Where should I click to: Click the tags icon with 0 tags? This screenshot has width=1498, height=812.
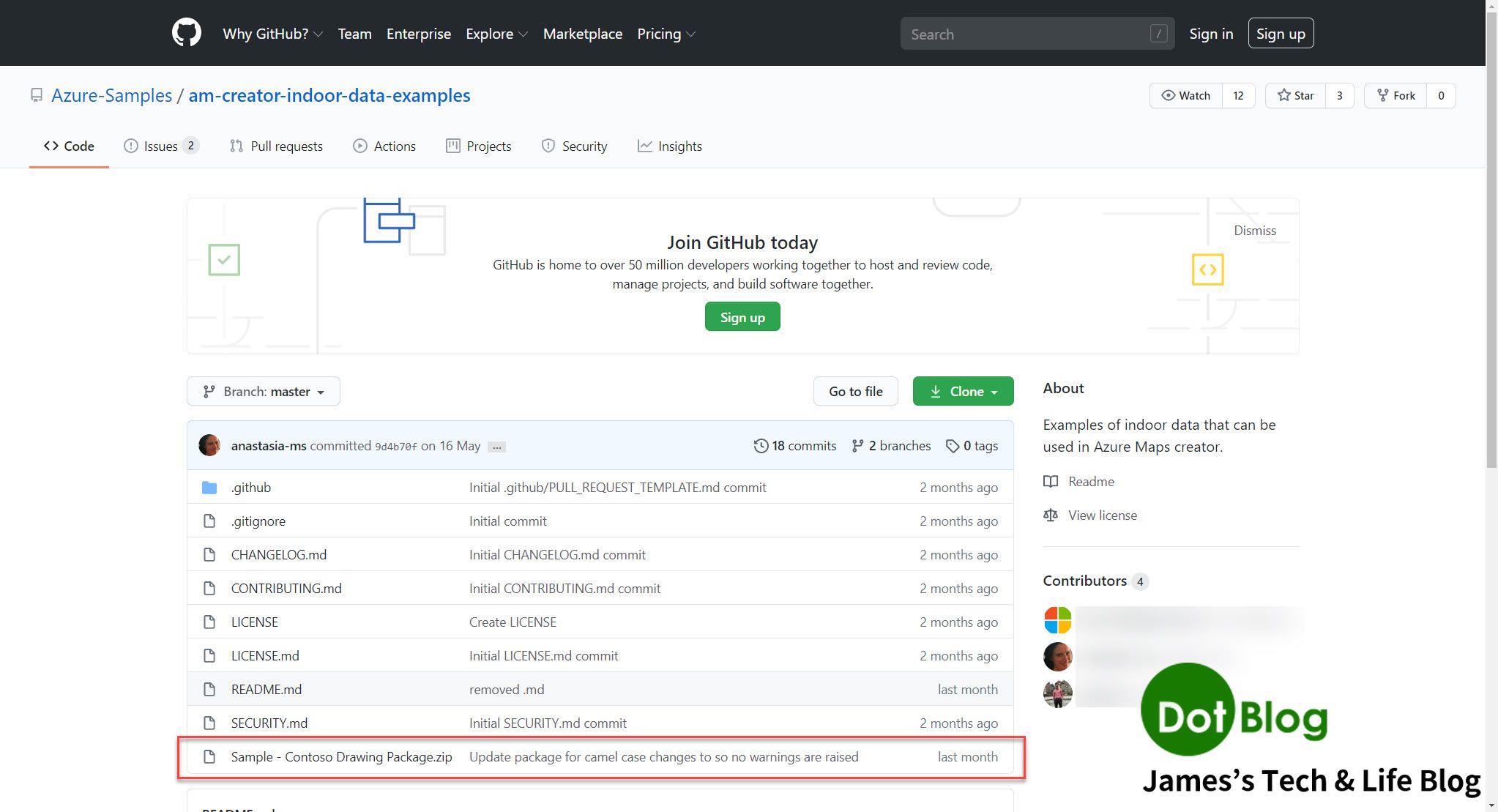pyautogui.click(x=952, y=446)
